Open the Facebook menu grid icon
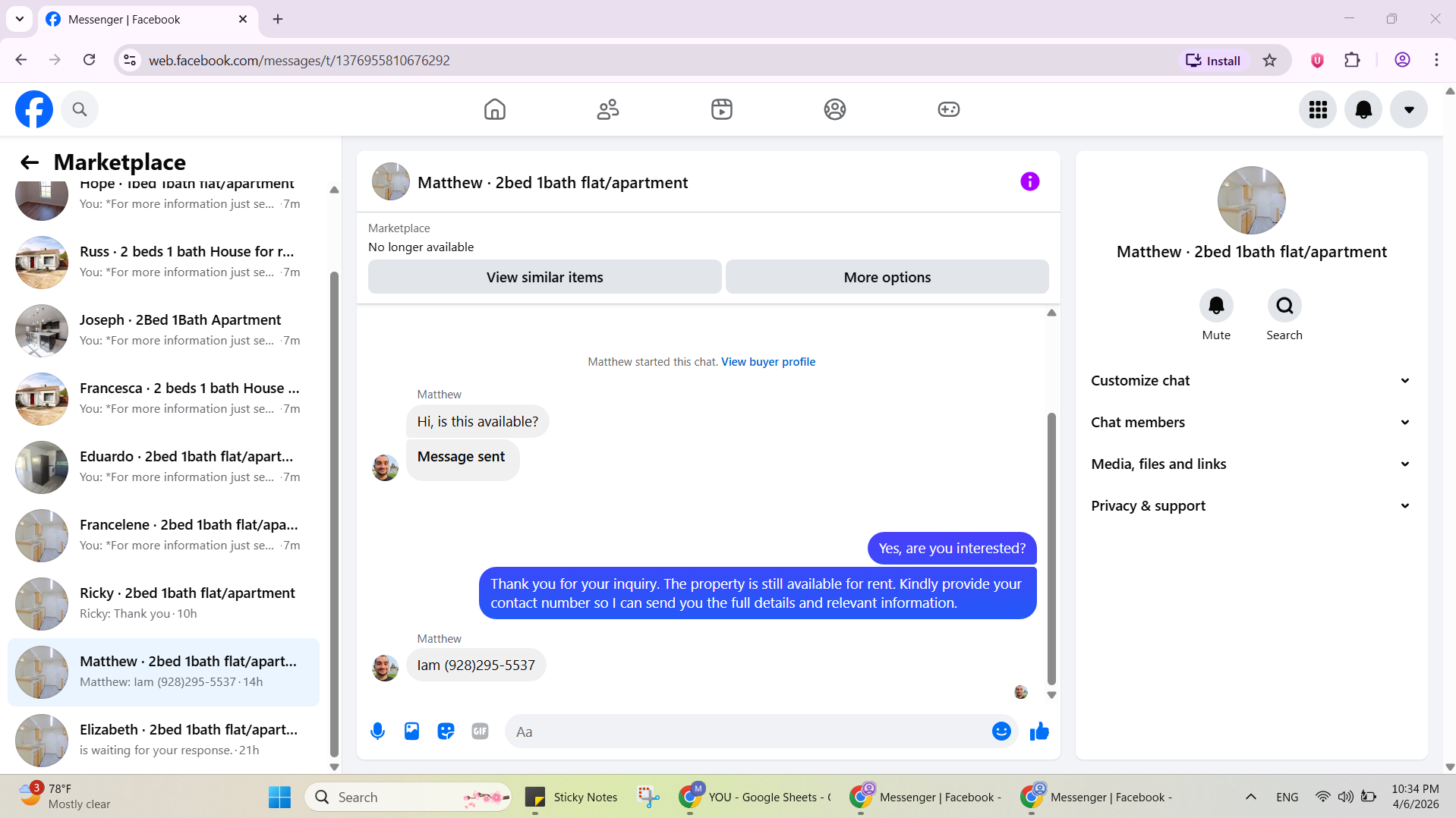This screenshot has width=1456, height=818. (x=1318, y=109)
